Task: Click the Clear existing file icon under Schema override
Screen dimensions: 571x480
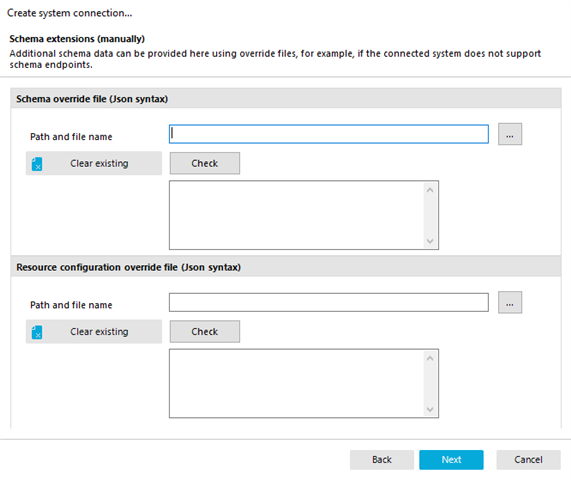Action: point(37,164)
